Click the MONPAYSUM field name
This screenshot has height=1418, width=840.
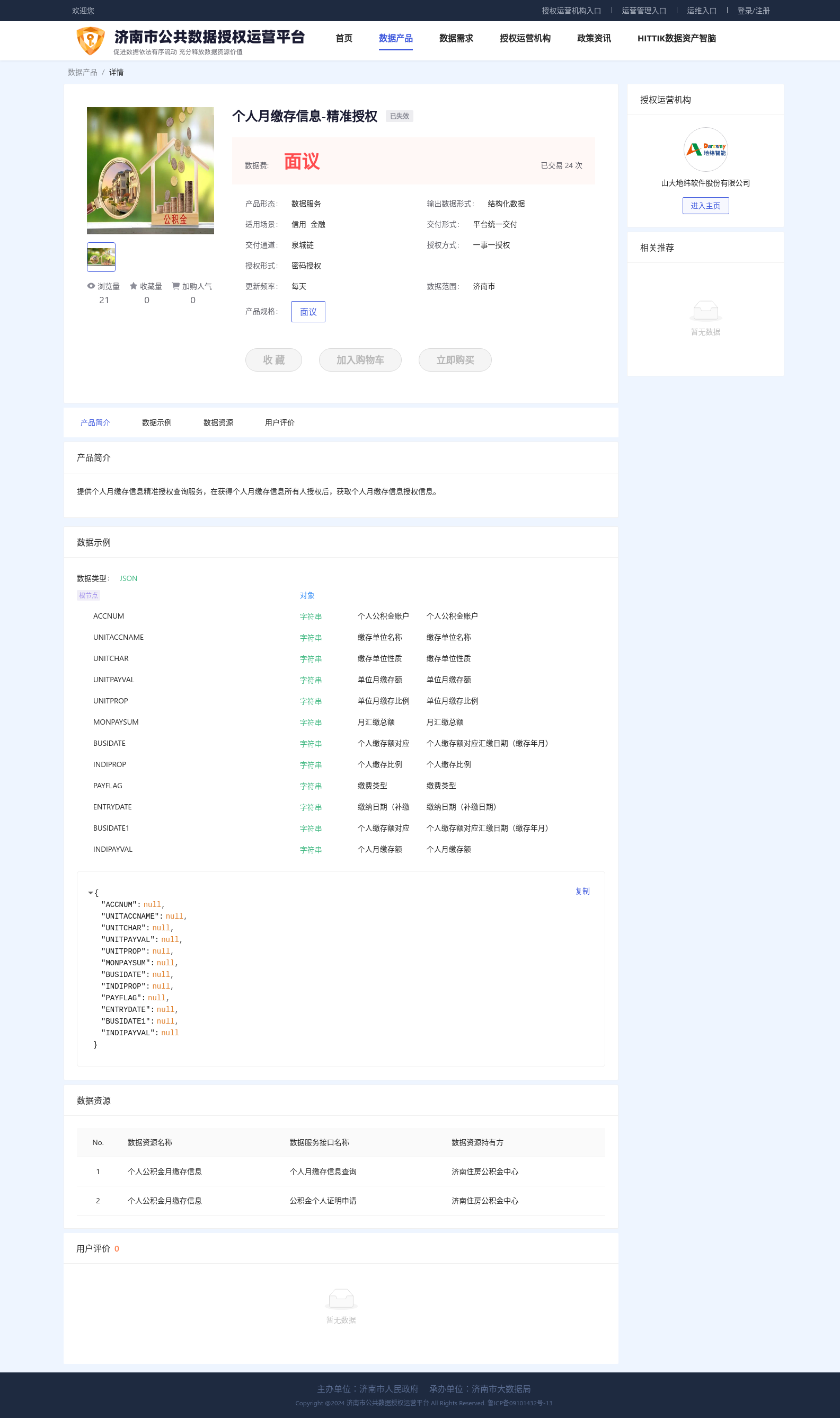pyautogui.click(x=116, y=722)
